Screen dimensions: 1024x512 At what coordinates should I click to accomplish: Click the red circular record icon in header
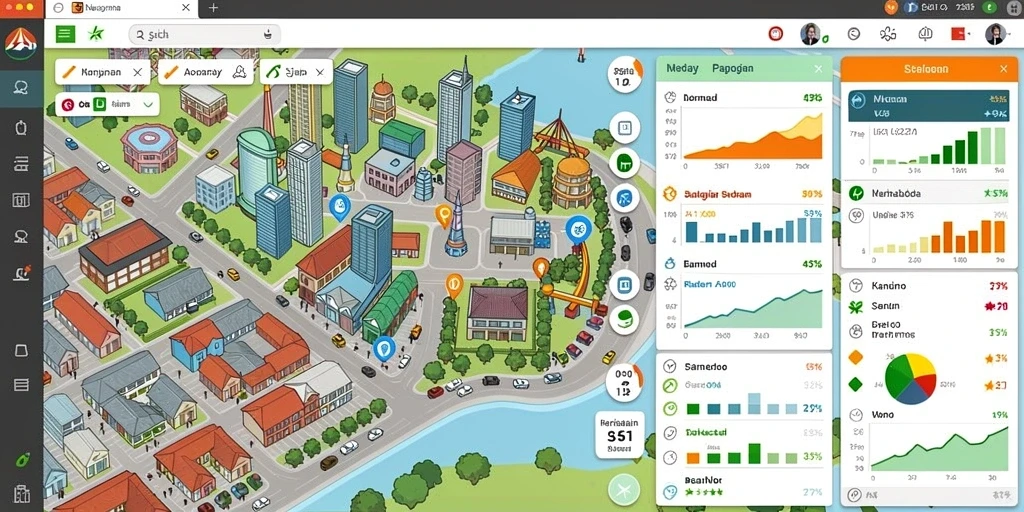(x=775, y=34)
